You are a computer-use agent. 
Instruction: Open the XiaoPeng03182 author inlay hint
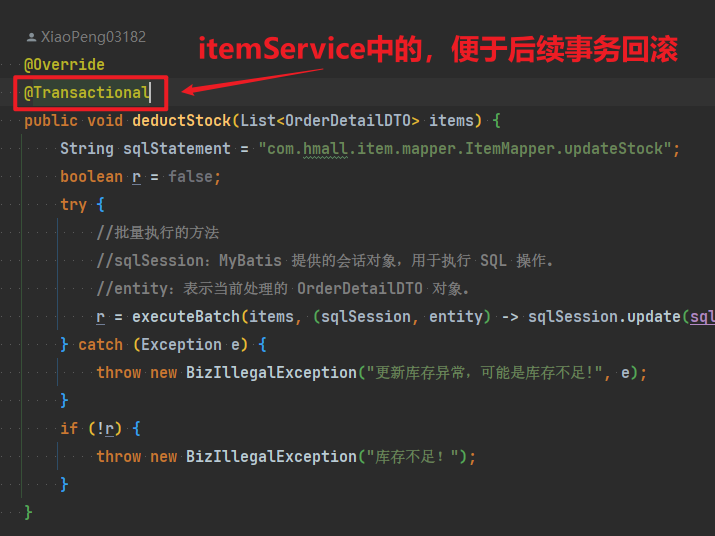(x=93, y=37)
